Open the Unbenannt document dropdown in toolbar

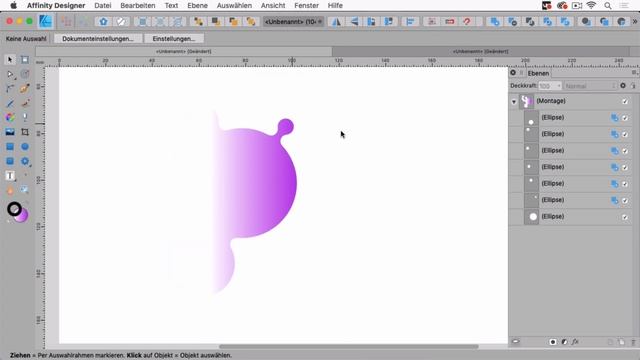coord(293,22)
